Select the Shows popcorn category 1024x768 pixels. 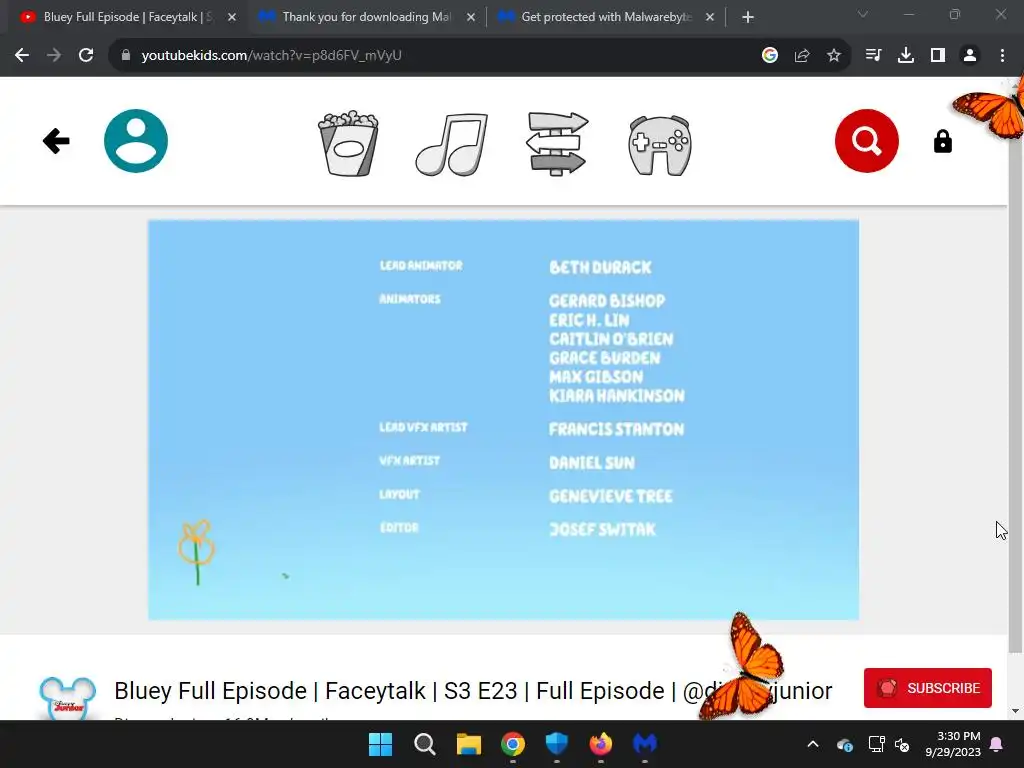(x=348, y=143)
